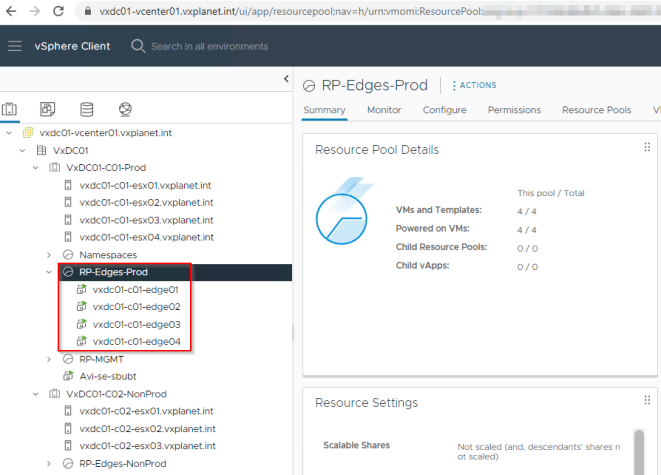Click the RP-Edges-Prod pool icon in tree

point(68,272)
